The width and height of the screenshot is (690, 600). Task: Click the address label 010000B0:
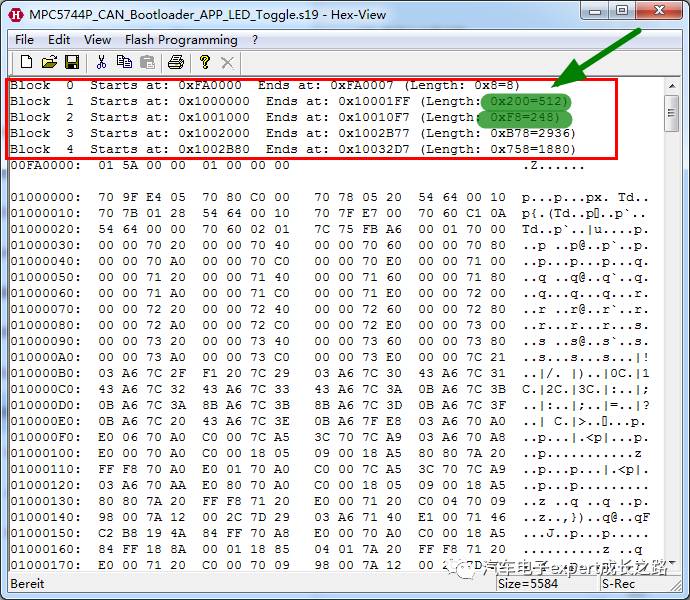tap(46, 373)
